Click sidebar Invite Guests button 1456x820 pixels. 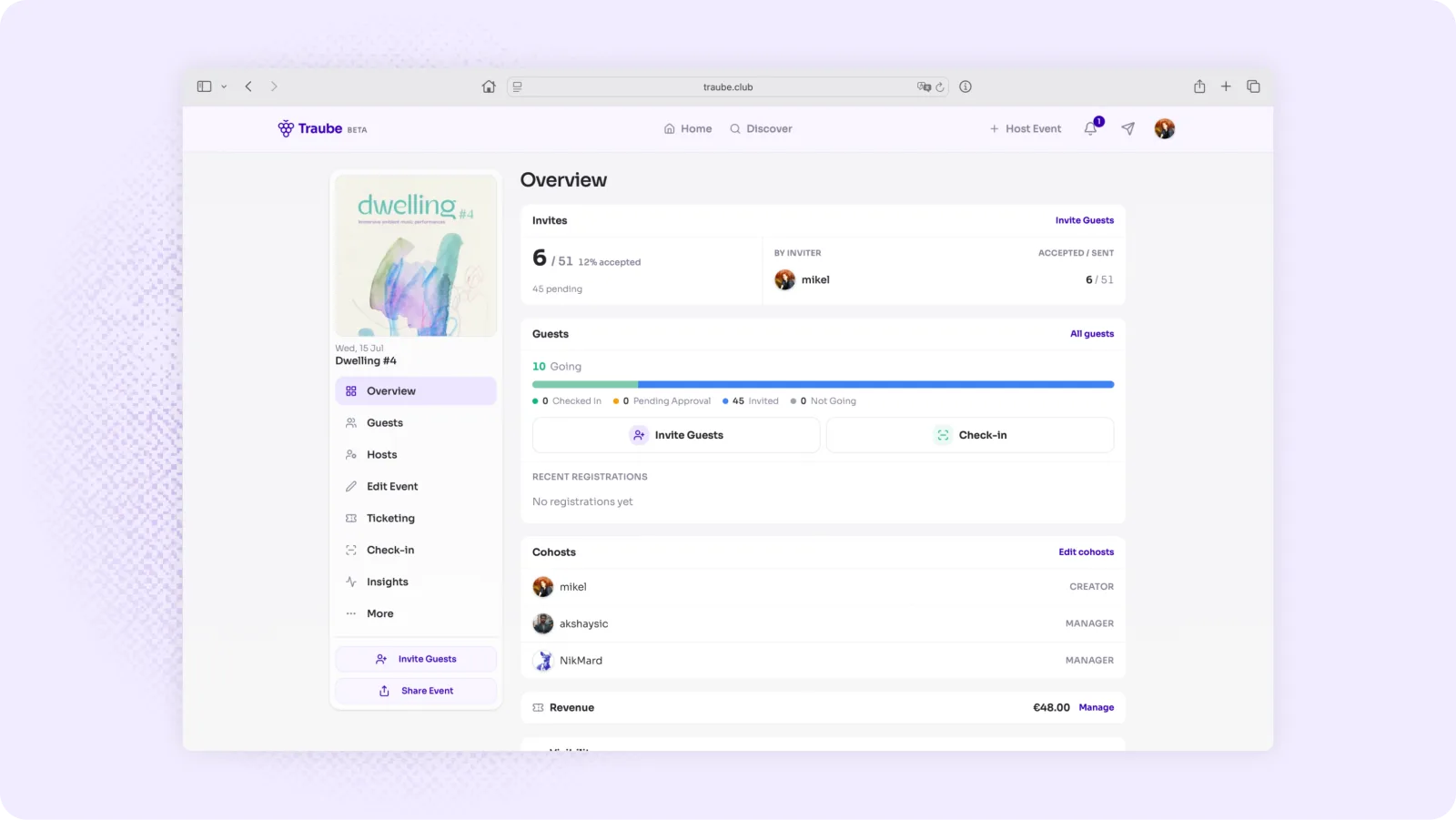[416, 659]
